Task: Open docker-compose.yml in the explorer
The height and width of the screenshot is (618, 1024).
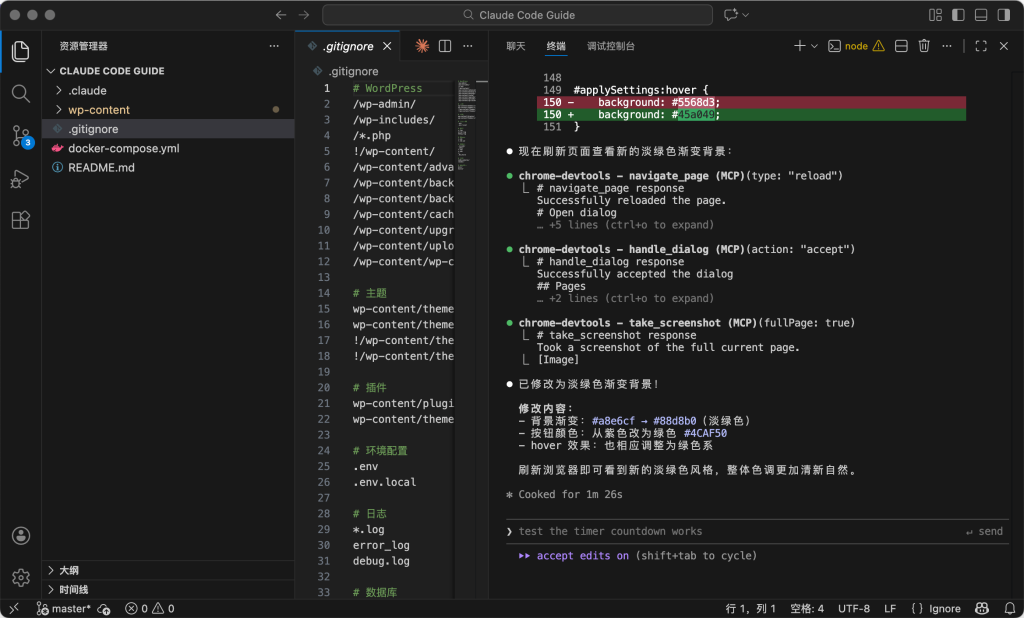Action: click(123, 148)
